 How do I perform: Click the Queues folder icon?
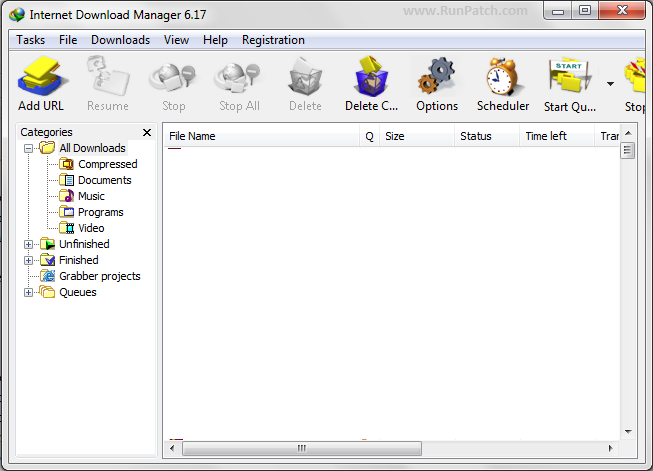pos(47,292)
